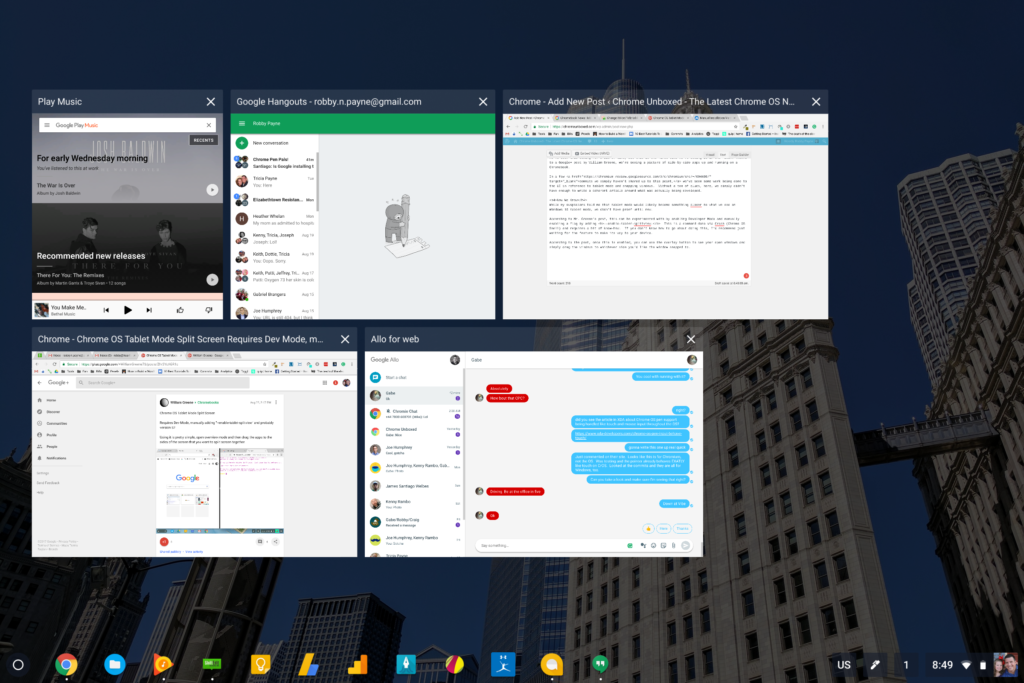The width and height of the screenshot is (1024, 683).
Task: Click the stylus tools icon in the system tray
Action: [874, 664]
